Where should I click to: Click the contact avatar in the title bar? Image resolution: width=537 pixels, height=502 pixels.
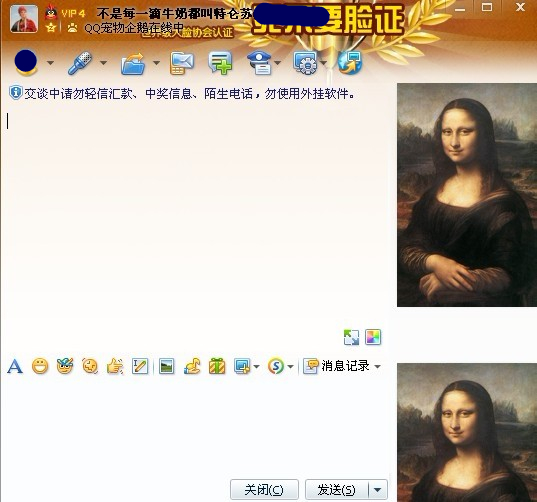point(24,19)
